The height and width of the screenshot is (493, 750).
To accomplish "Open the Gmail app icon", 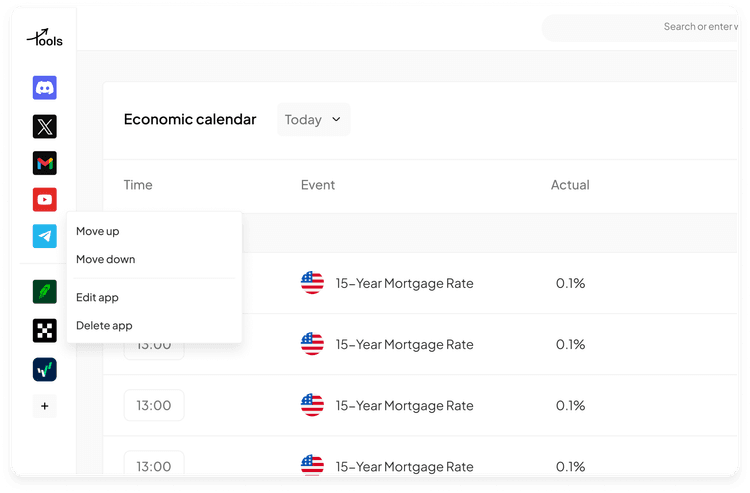I will (x=44, y=163).
